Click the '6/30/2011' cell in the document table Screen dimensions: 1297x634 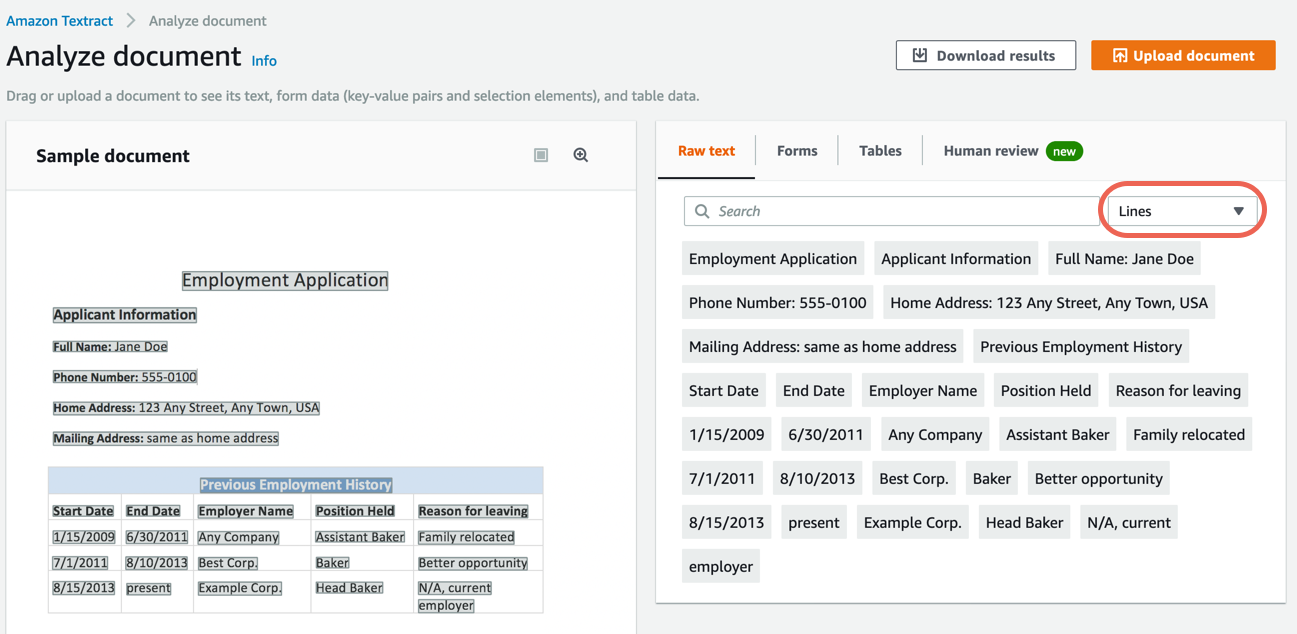(x=157, y=537)
